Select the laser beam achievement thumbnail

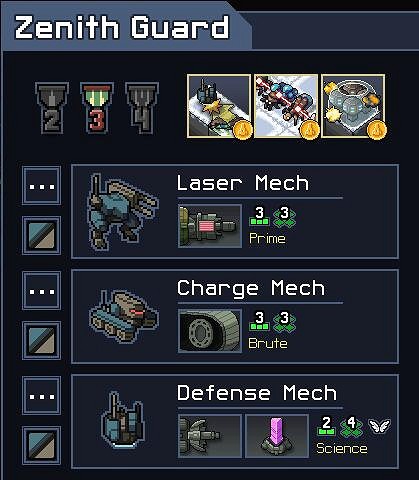click(x=286, y=106)
